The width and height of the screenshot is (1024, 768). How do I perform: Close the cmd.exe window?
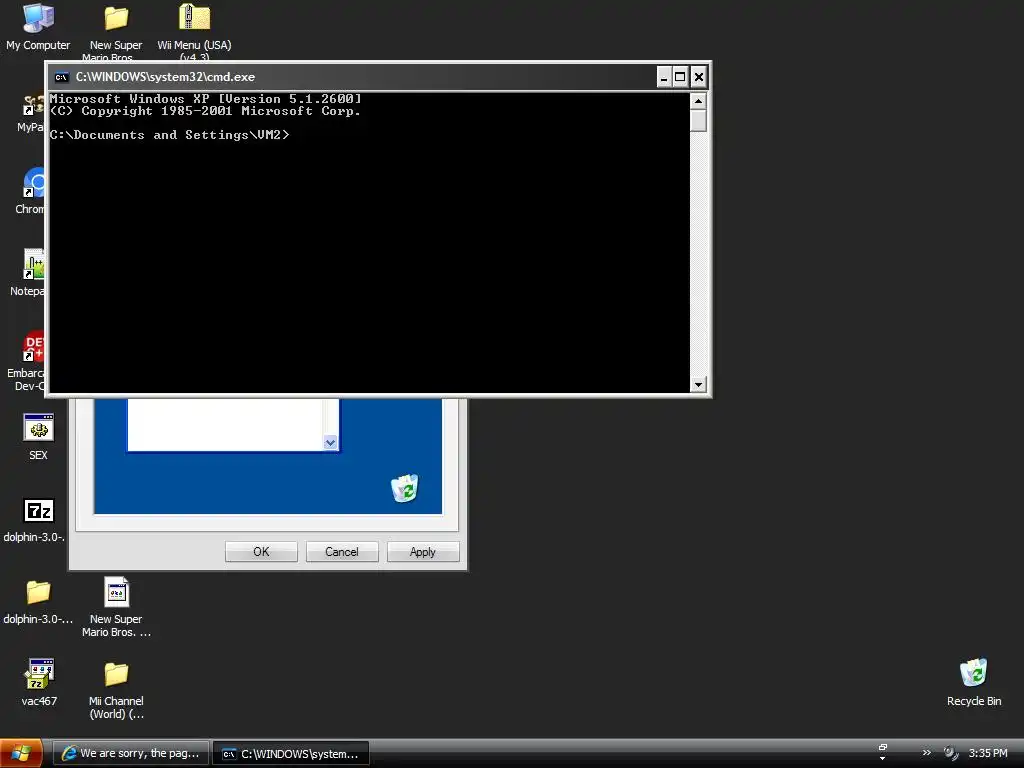pyautogui.click(x=698, y=77)
